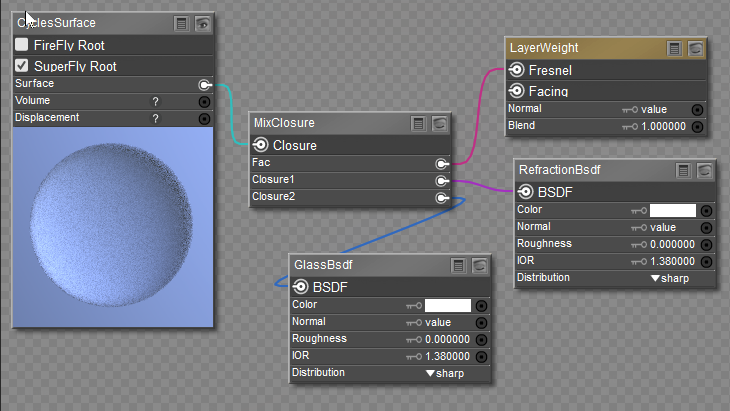Click the RefractionBsdf Normal input socket
The height and width of the screenshot is (411, 730).
[x=706, y=228]
